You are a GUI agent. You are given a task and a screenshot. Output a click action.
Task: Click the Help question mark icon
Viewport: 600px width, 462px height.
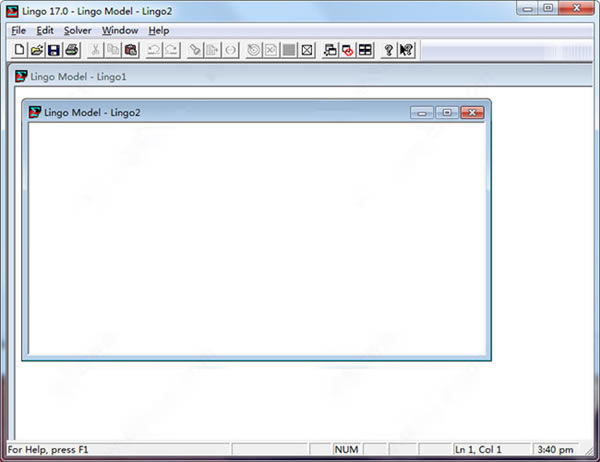pyautogui.click(x=389, y=49)
